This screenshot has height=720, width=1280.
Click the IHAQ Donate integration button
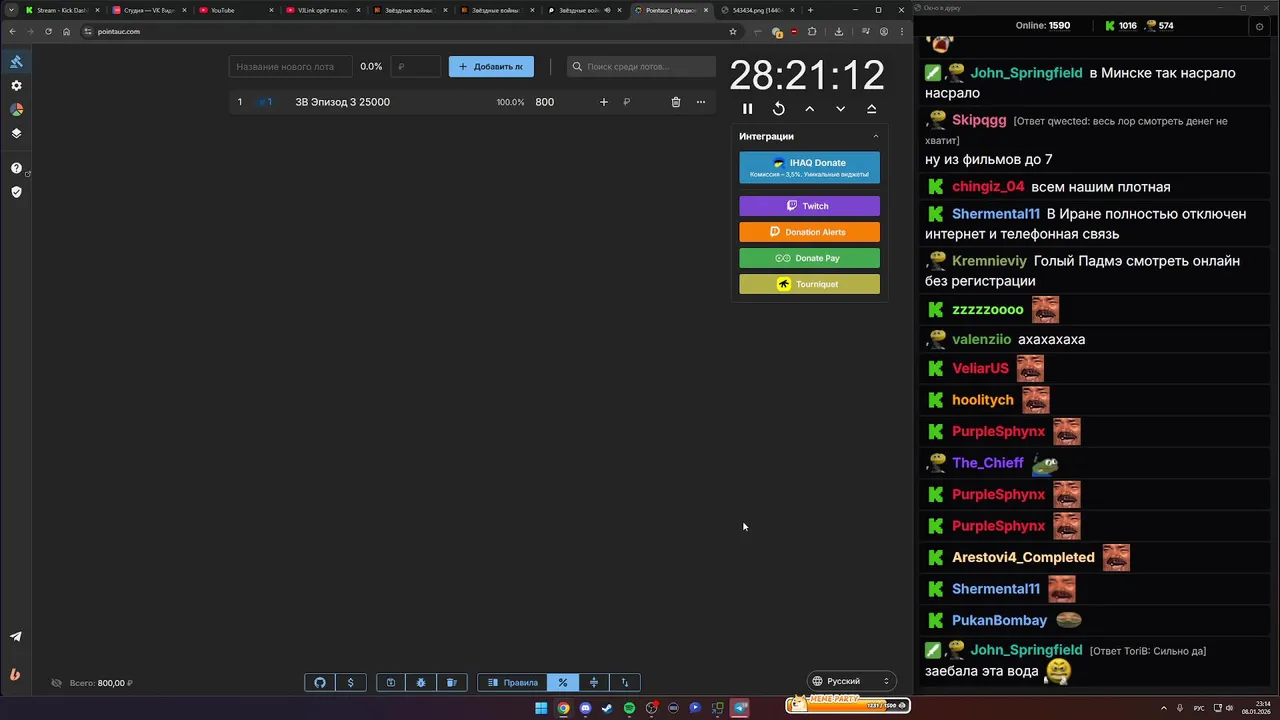(810, 168)
